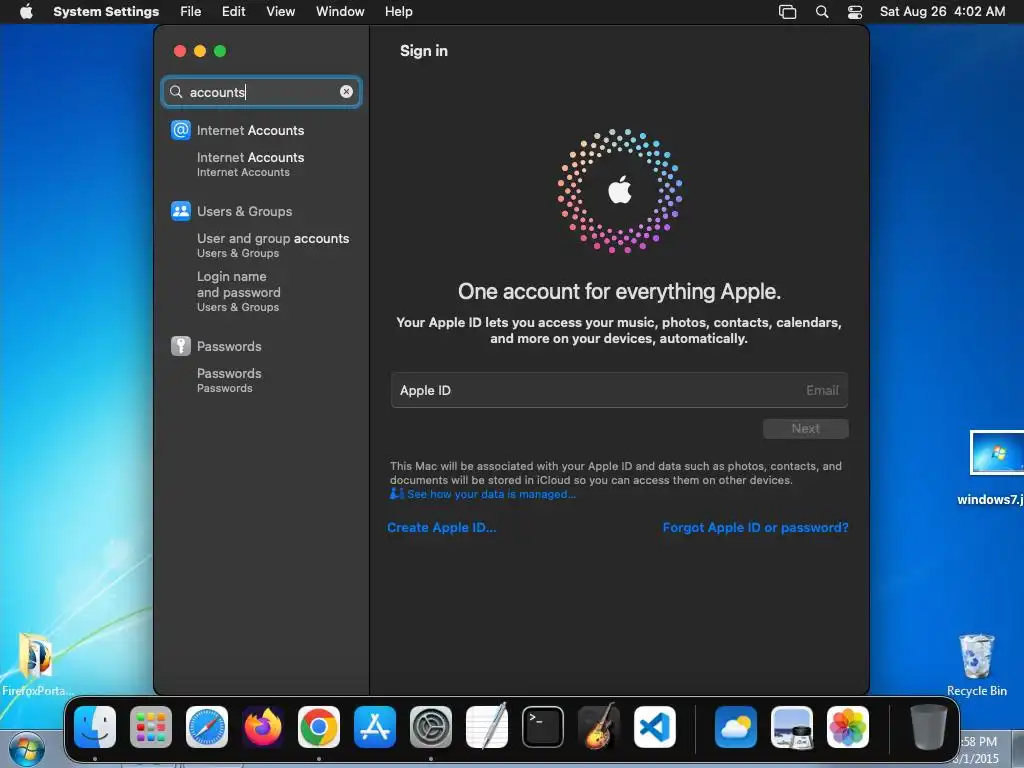Open Google Chrome in the dock
The height and width of the screenshot is (768, 1024).
click(x=319, y=727)
